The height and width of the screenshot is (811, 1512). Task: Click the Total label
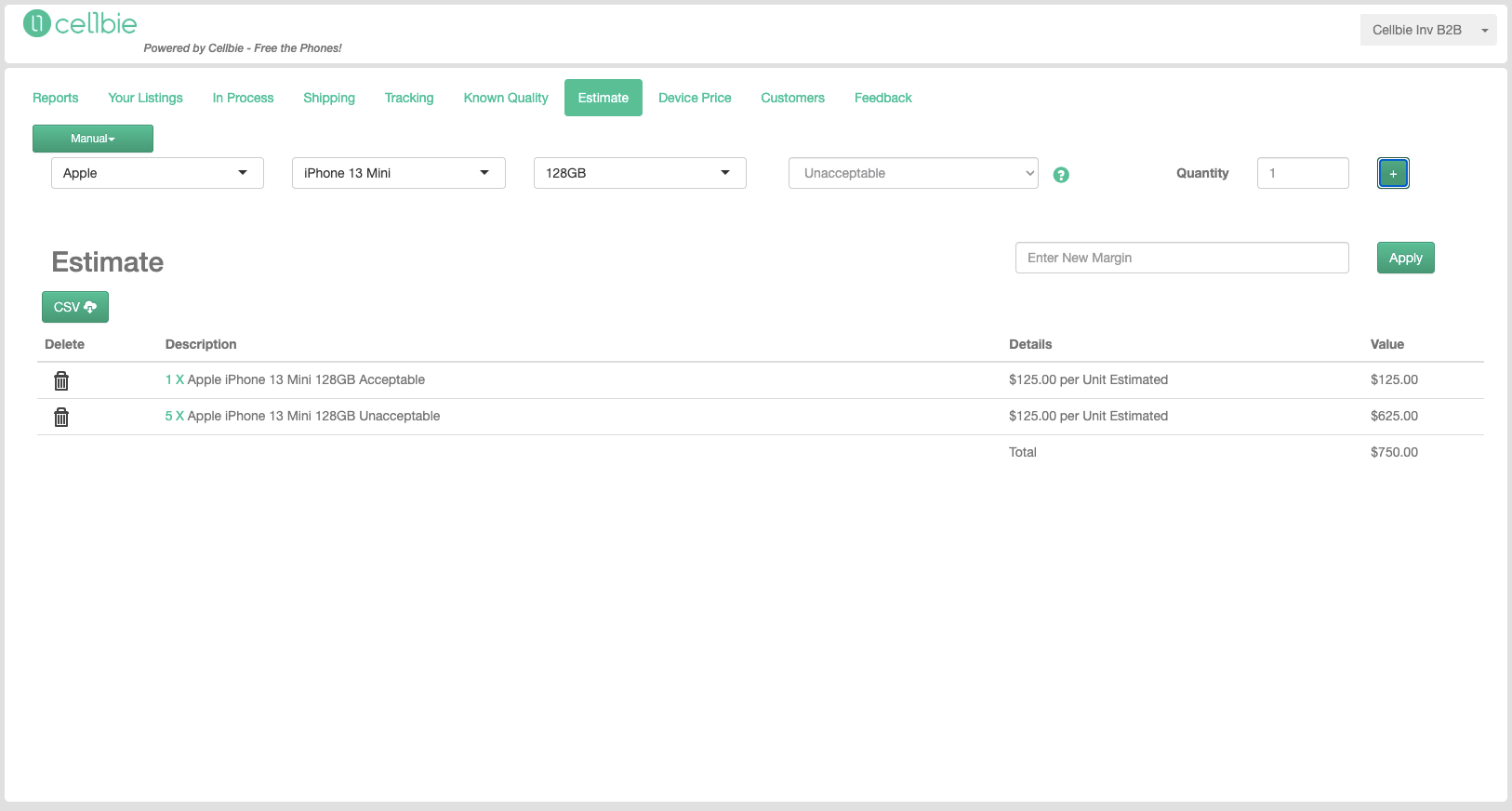1023,452
